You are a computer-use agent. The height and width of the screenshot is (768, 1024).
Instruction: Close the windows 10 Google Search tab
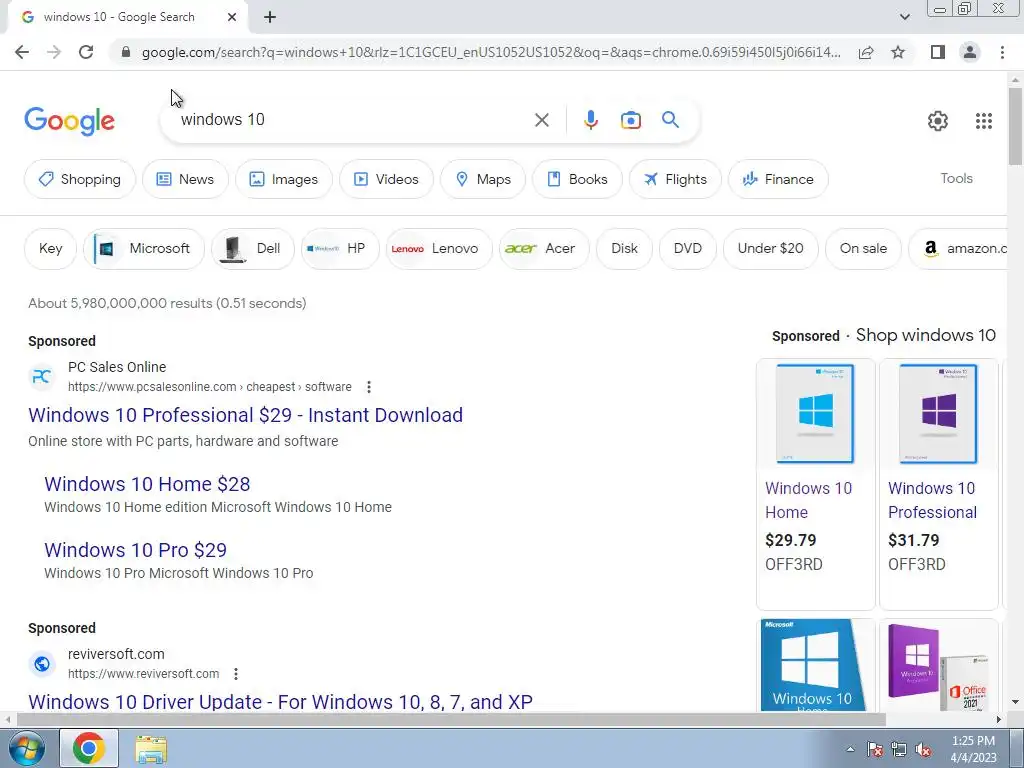click(x=232, y=18)
